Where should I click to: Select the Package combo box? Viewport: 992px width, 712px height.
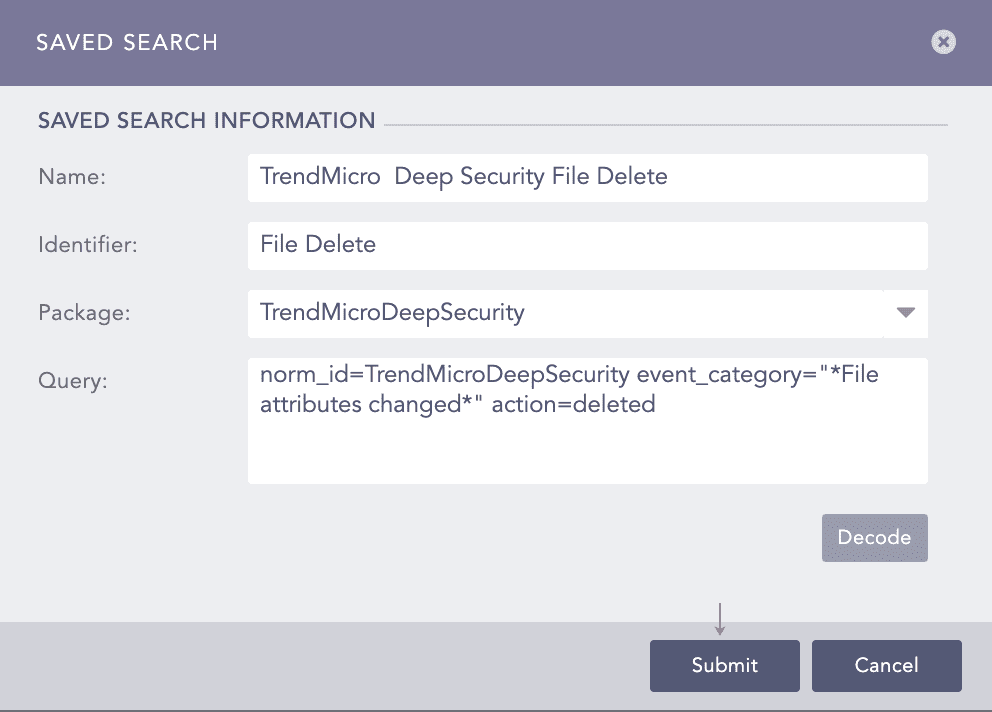[x=587, y=313]
